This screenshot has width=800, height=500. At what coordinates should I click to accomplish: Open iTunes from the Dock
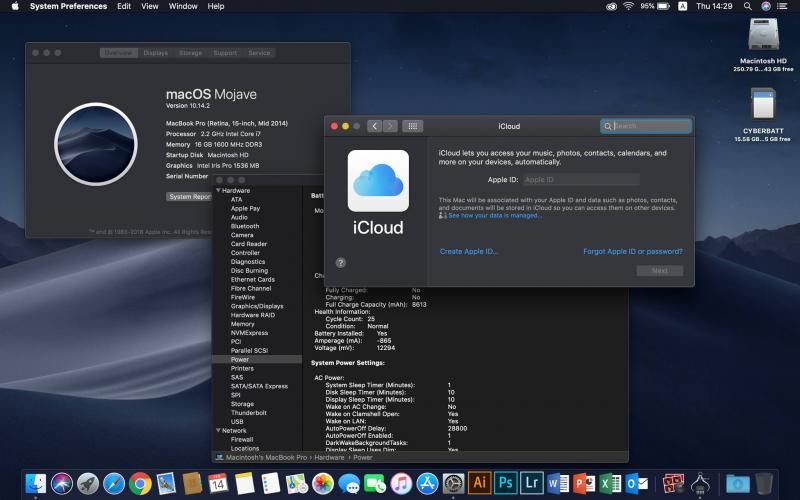(x=401, y=484)
